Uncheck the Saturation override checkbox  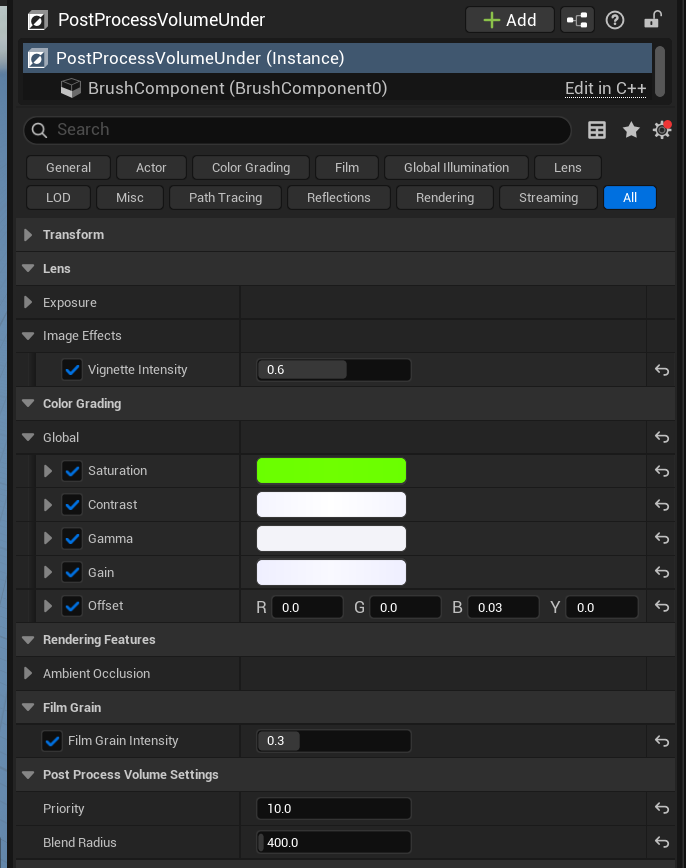pos(72,471)
